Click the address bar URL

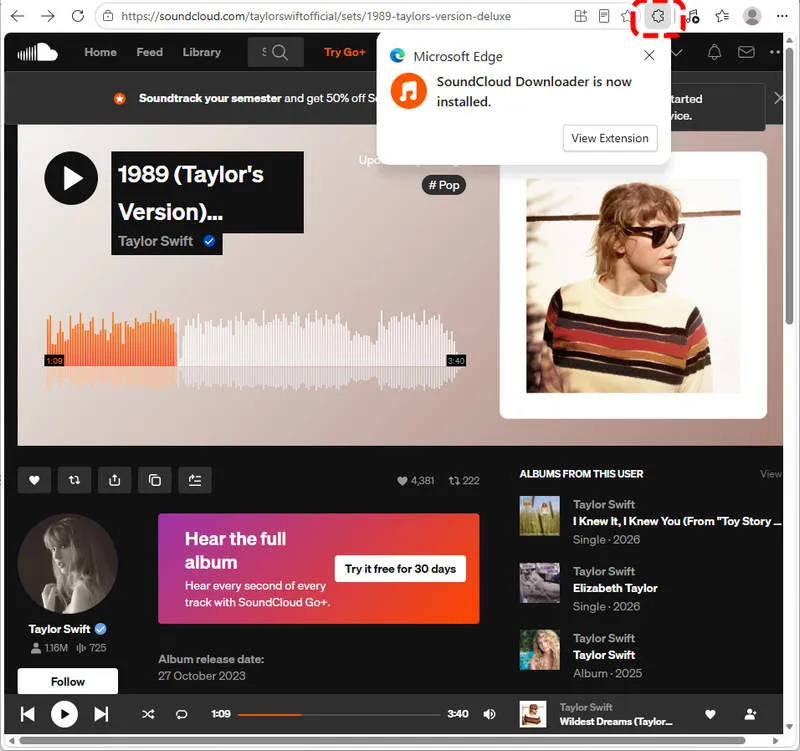[316, 16]
